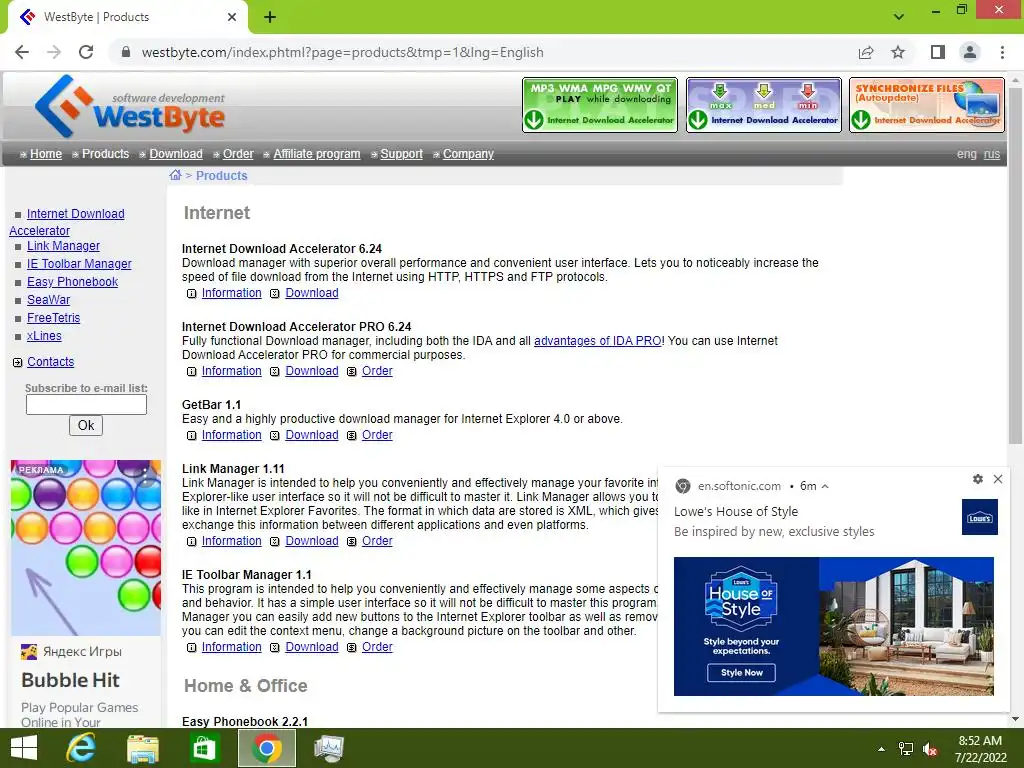Reload the WestByte page
This screenshot has height=768, width=1024.
click(x=86, y=52)
